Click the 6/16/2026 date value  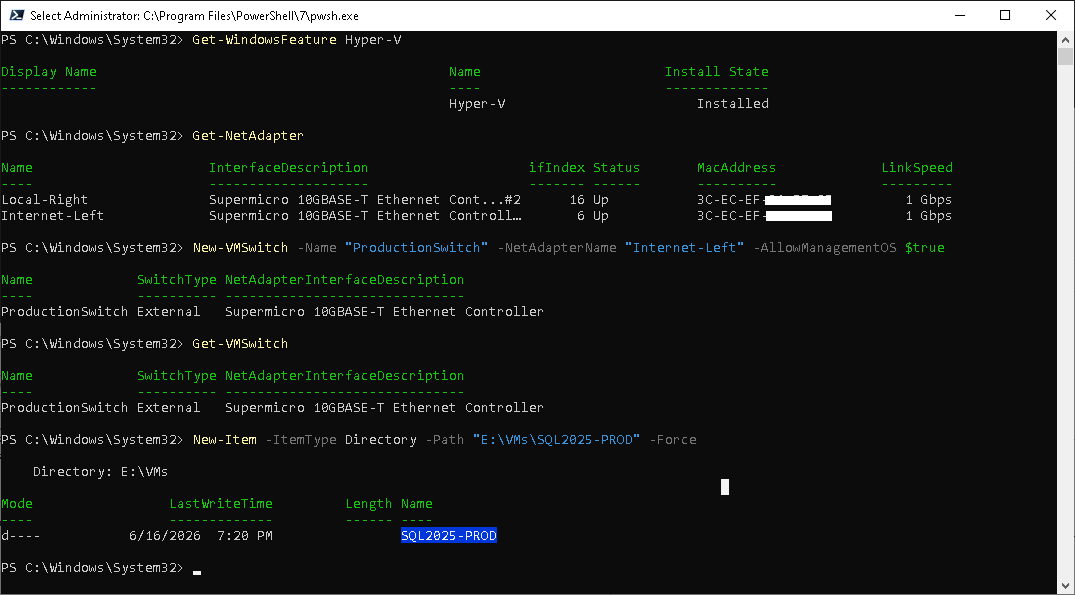(x=165, y=535)
